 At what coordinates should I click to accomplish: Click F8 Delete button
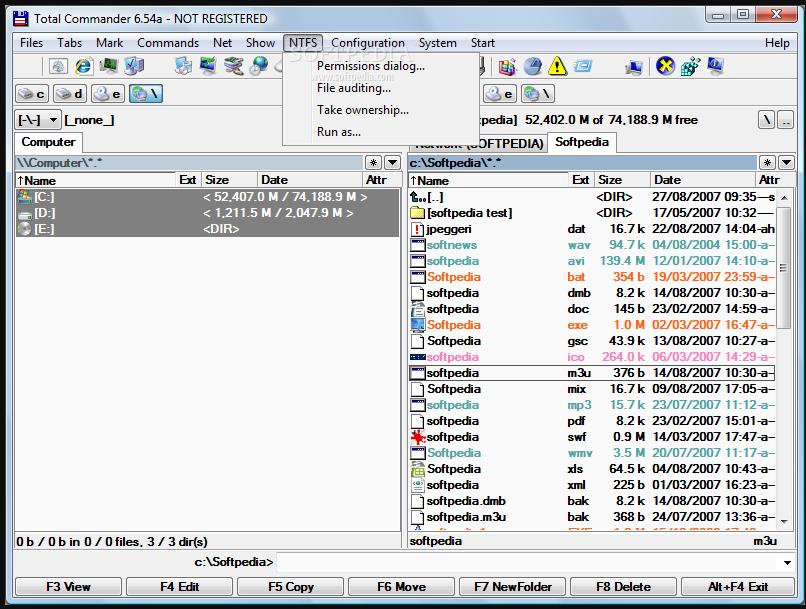pyautogui.click(x=624, y=587)
